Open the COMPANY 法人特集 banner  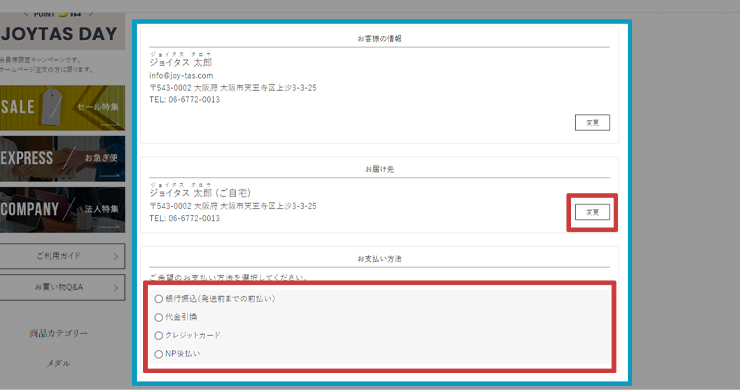[62, 210]
